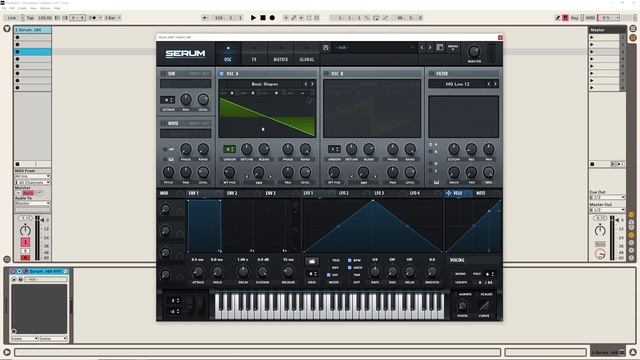640x360 pixels.
Task: Start playback with the Play button
Action: click(253, 18)
